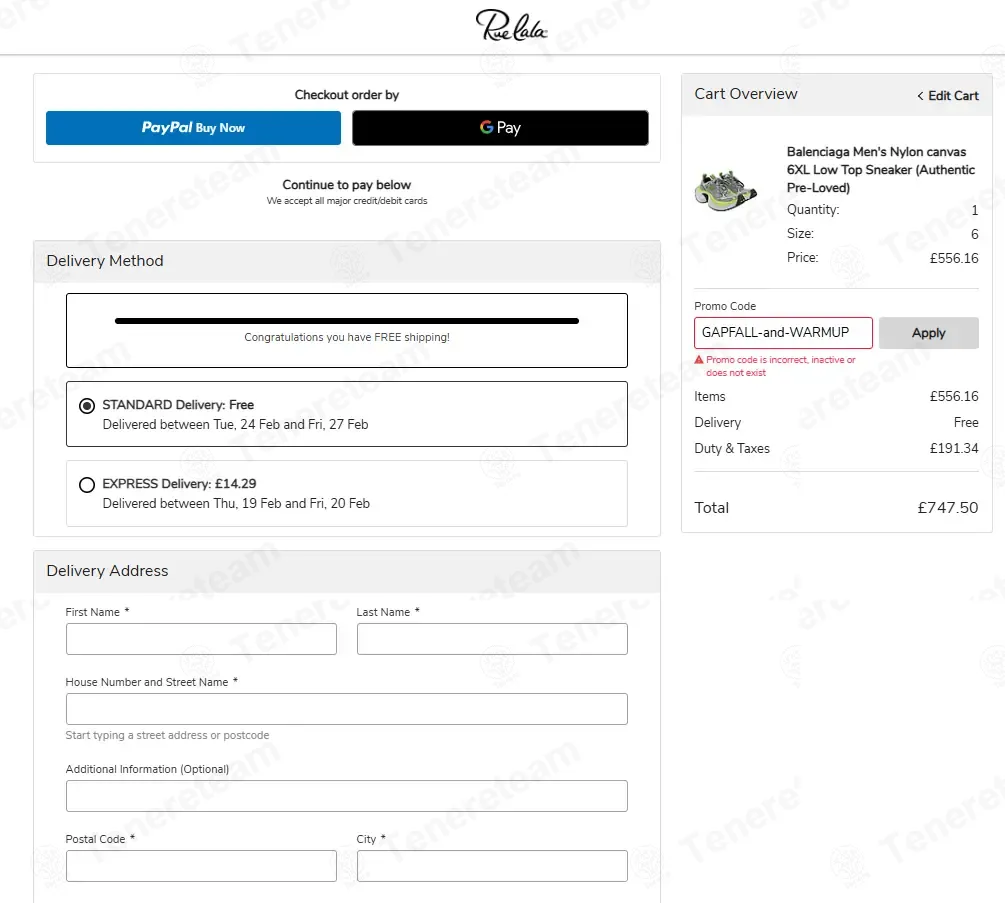Click the Balenciaga Men's Nylon canvas product title
The width and height of the screenshot is (1005, 903).
[x=881, y=170]
